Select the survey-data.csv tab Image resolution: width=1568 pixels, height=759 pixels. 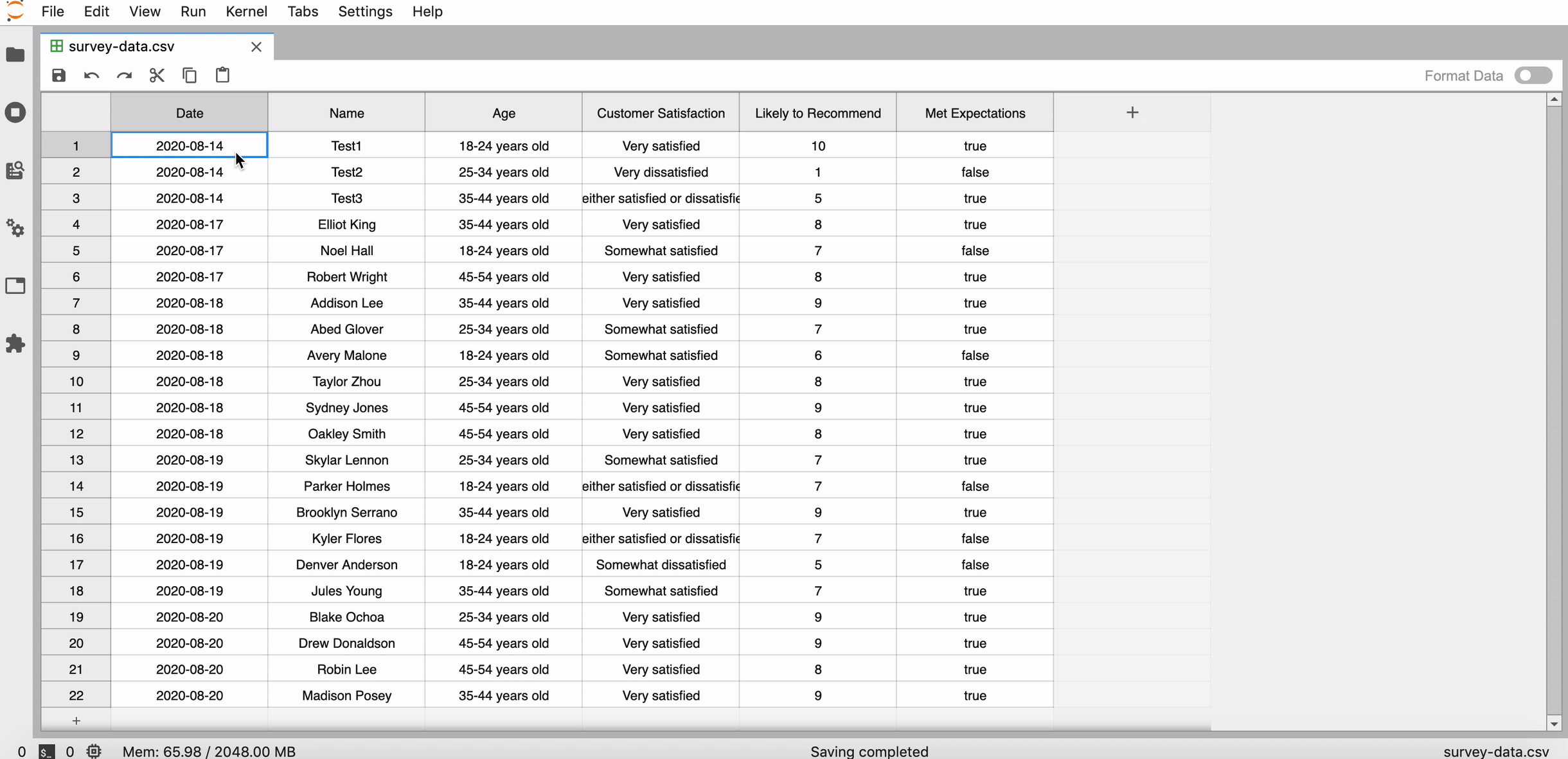coord(121,46)
